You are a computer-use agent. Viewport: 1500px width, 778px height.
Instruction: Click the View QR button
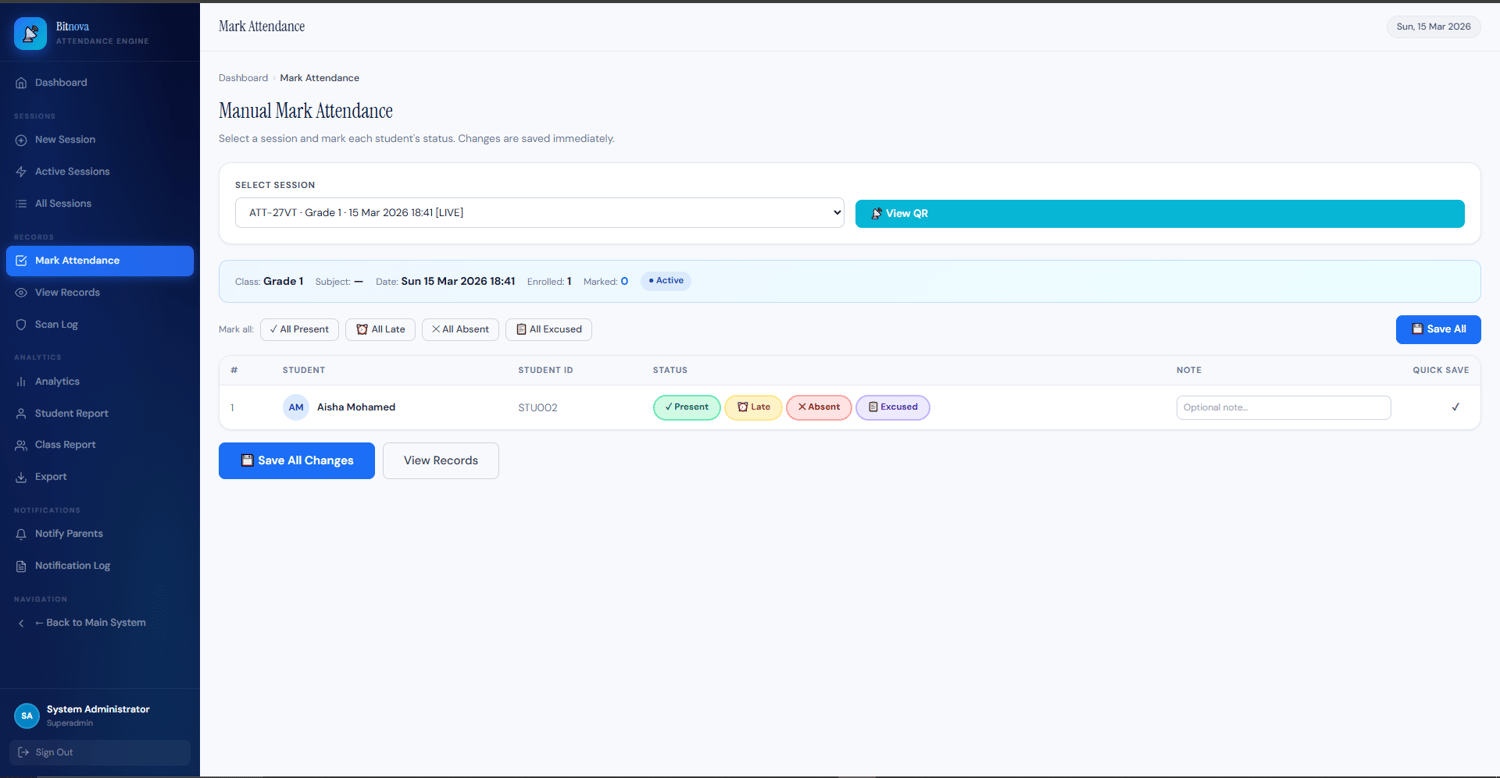point(1160,214)
